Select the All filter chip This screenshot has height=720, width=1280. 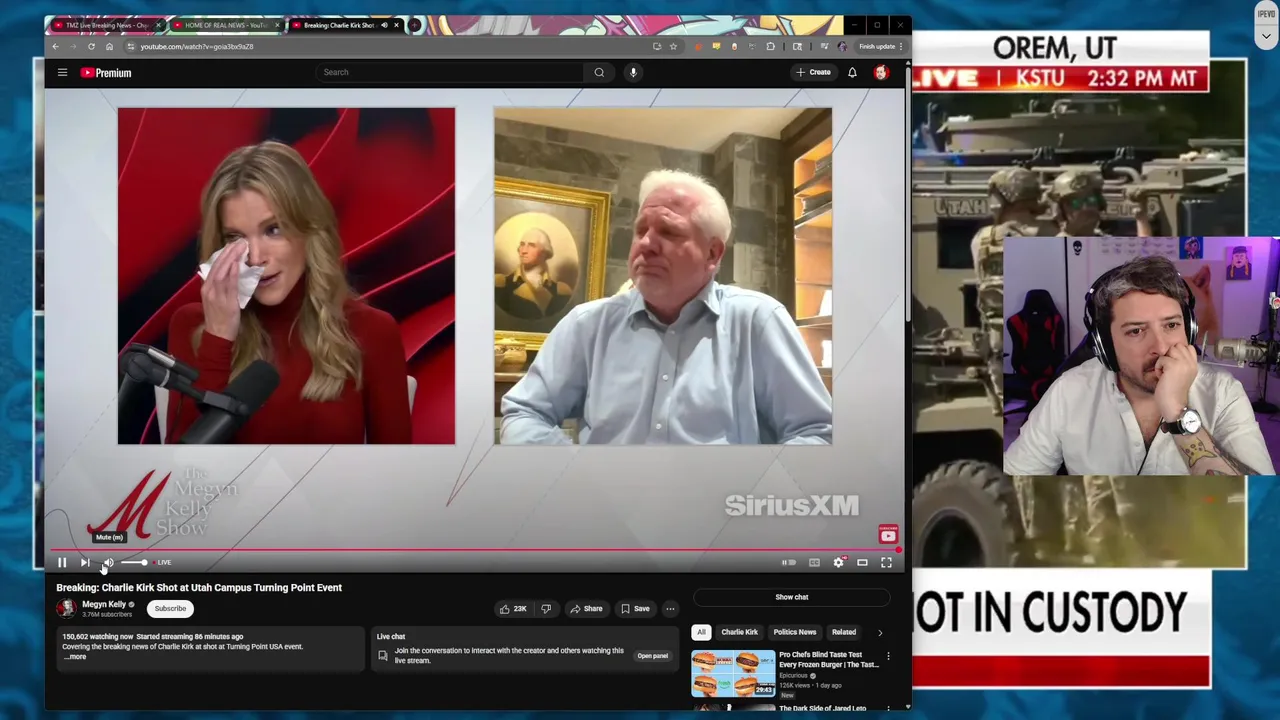point(701,632)
